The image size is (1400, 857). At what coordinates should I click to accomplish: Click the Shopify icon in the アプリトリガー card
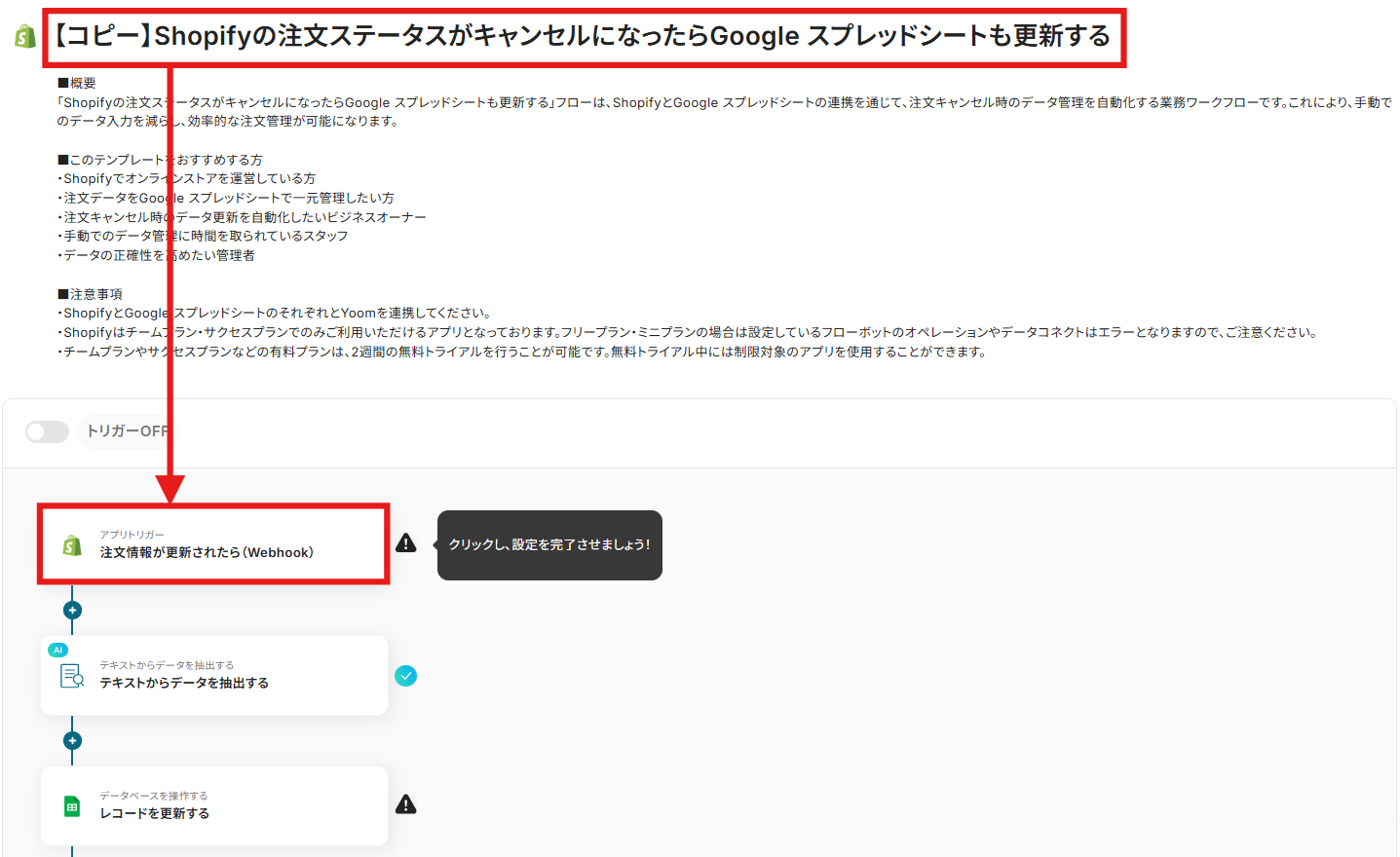point(72,544)
